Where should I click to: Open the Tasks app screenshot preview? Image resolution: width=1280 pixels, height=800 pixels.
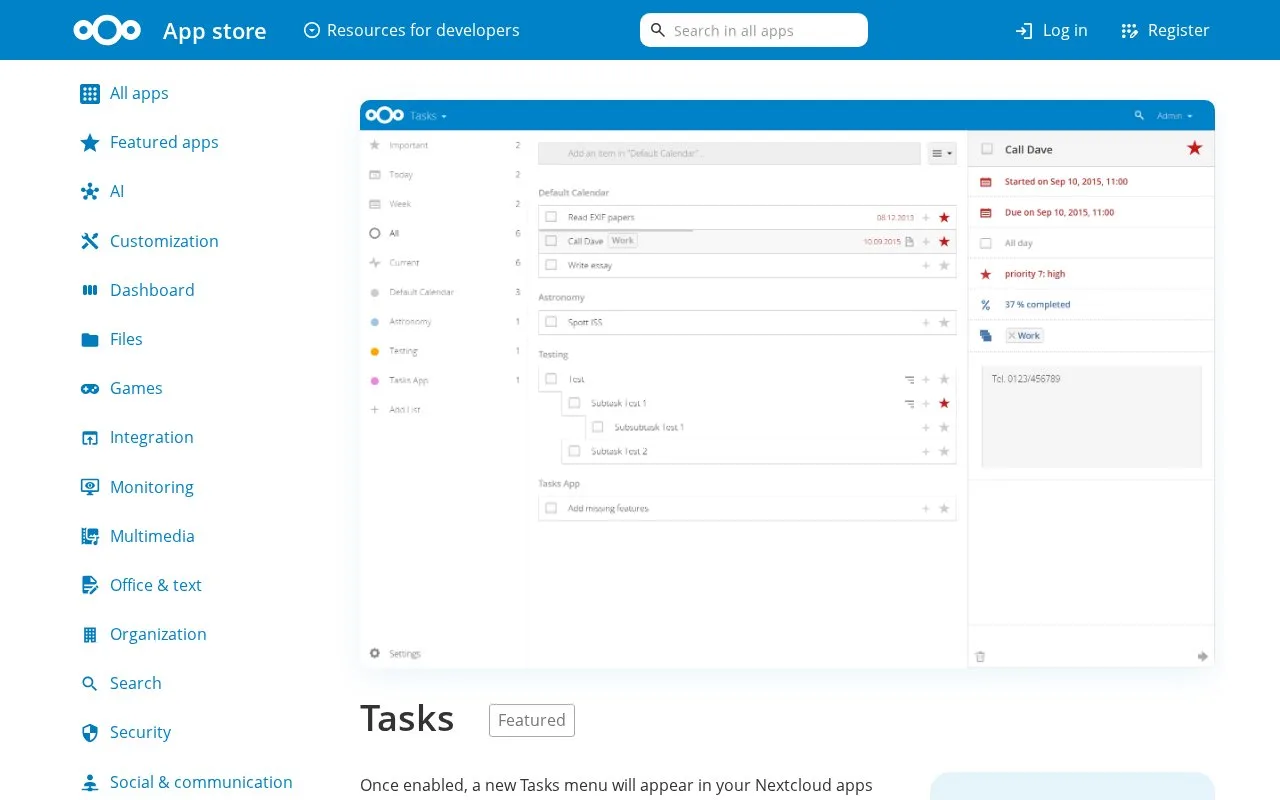(x=787, y=384)
